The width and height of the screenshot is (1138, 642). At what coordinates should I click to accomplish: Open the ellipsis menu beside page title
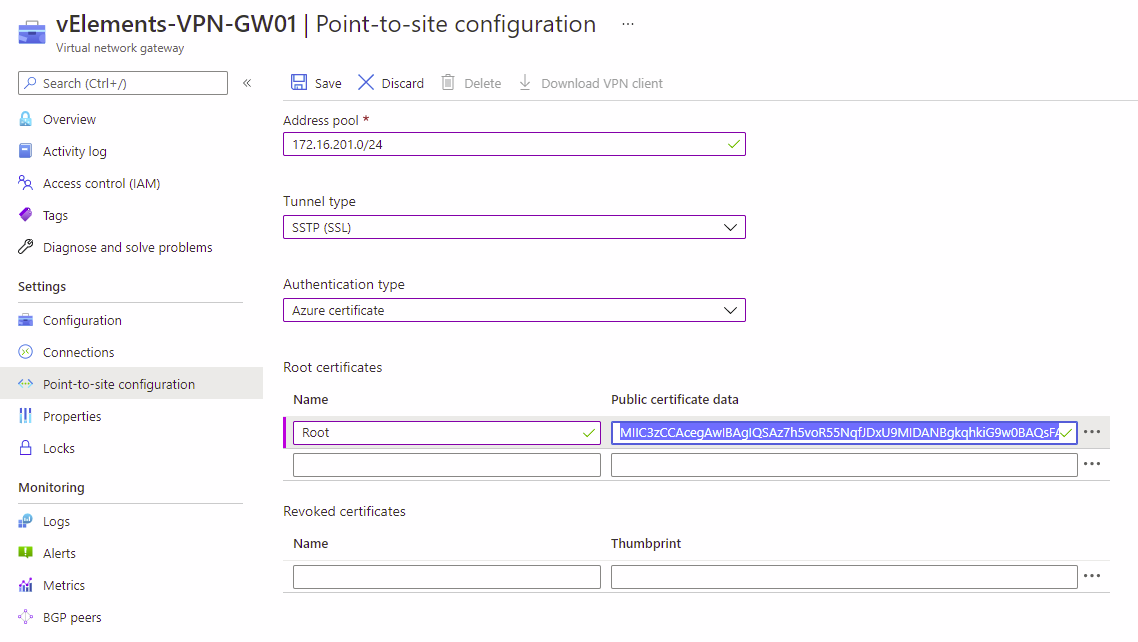(627, 22)
